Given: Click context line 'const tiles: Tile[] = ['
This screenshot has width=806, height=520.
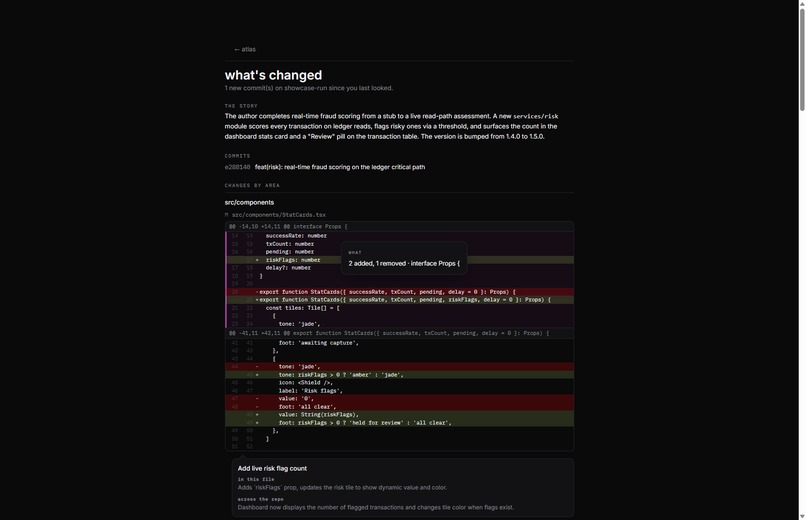Looking at the screenshot, I should pos(399,308).
